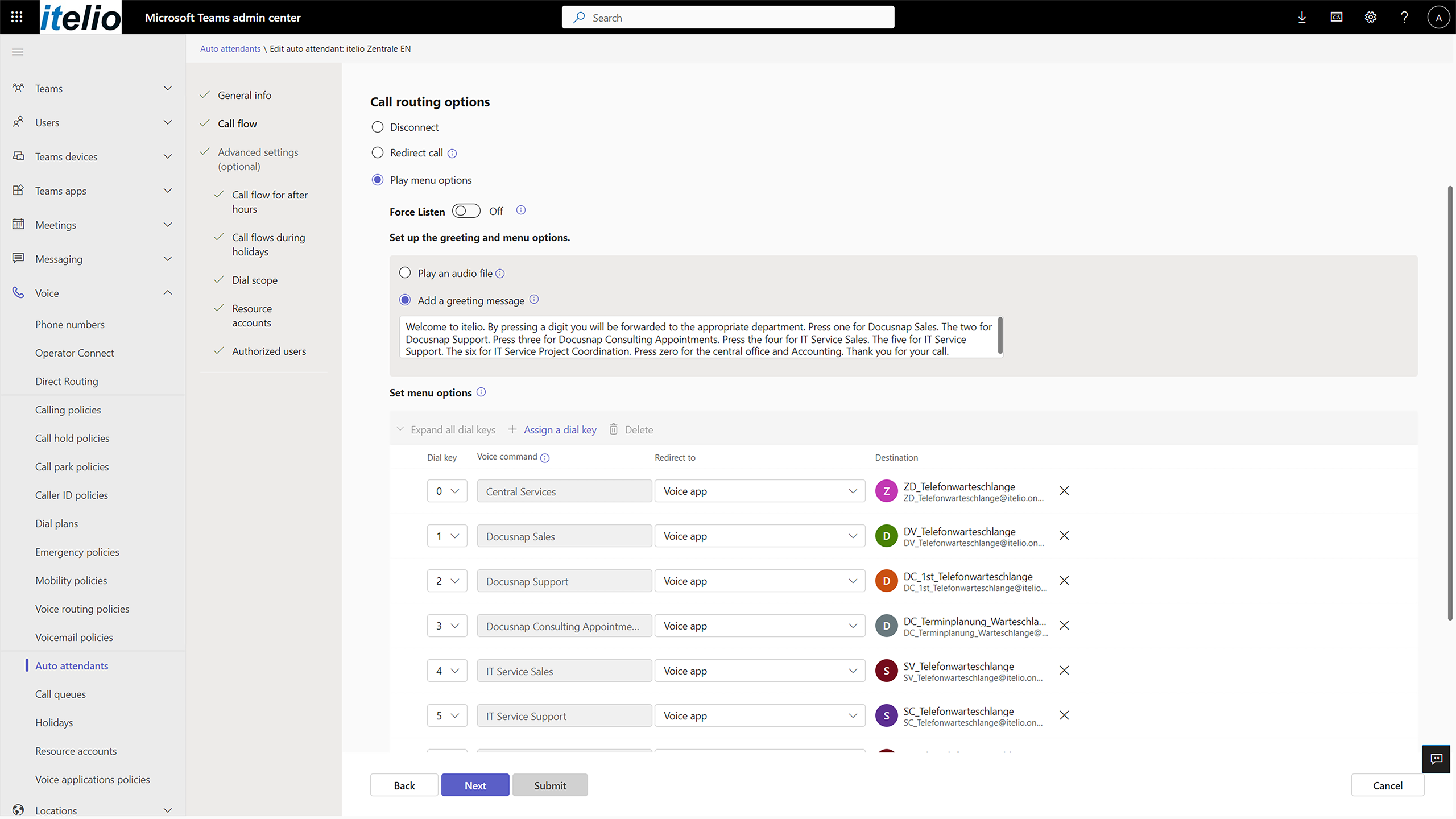Remove SC_Telefonwarteschlange destination
This screenshot has height=819, width=1456.
(1064, 715)
